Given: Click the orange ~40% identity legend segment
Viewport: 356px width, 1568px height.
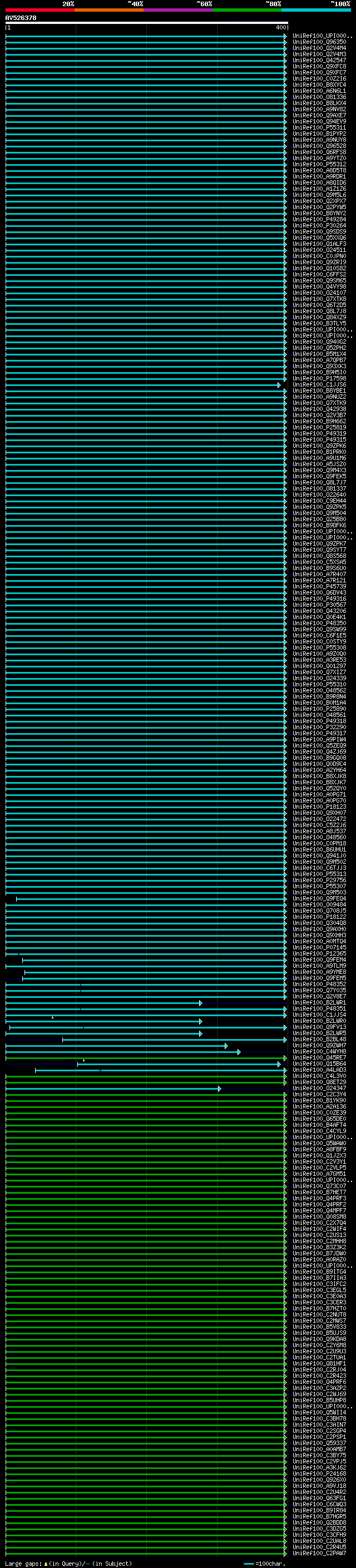Looking at the screenshot, I should pos(109,10).
